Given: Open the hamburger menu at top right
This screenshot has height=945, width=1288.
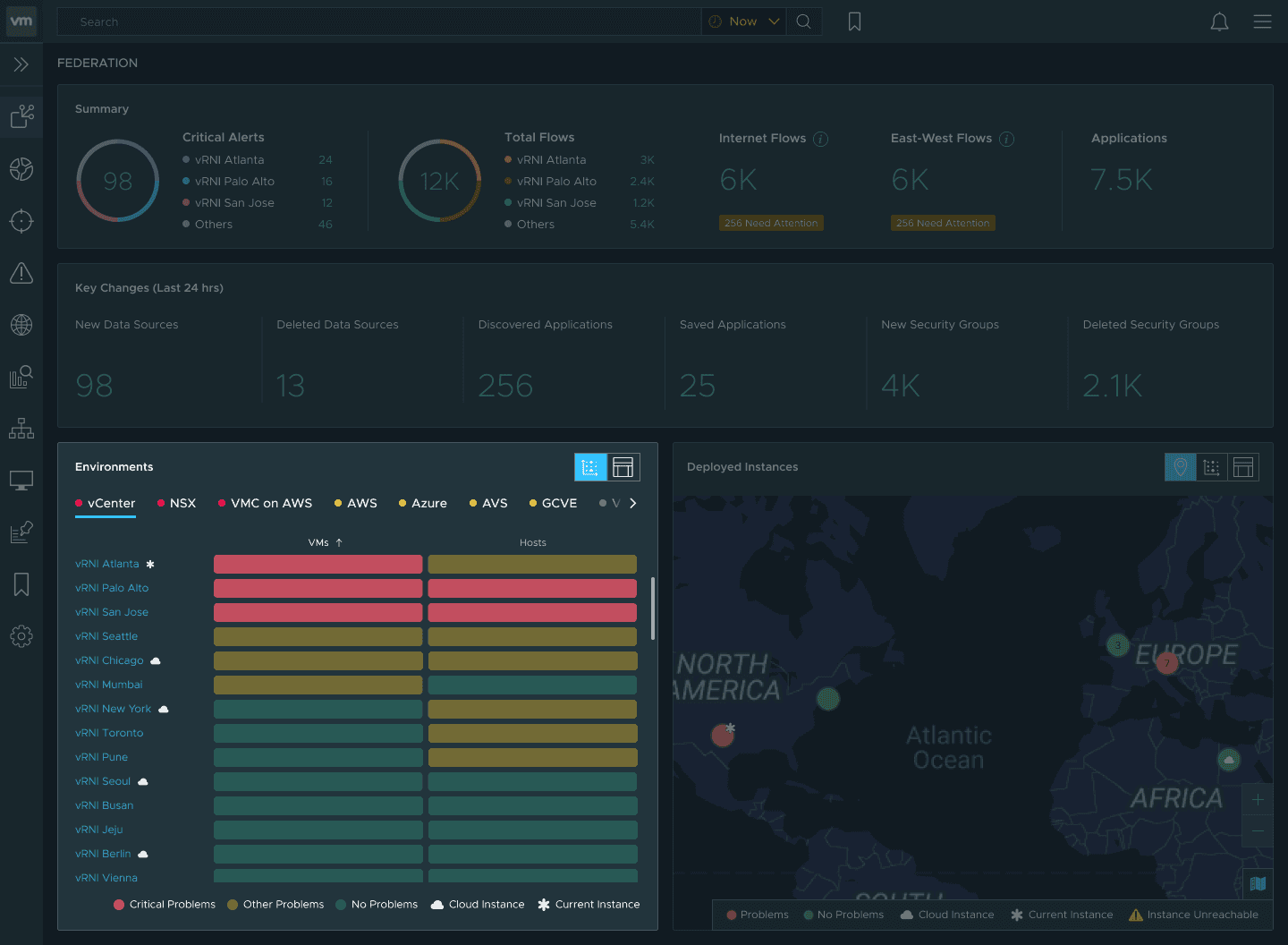Looking at the screenshot, I should (x=1262, y=21).
